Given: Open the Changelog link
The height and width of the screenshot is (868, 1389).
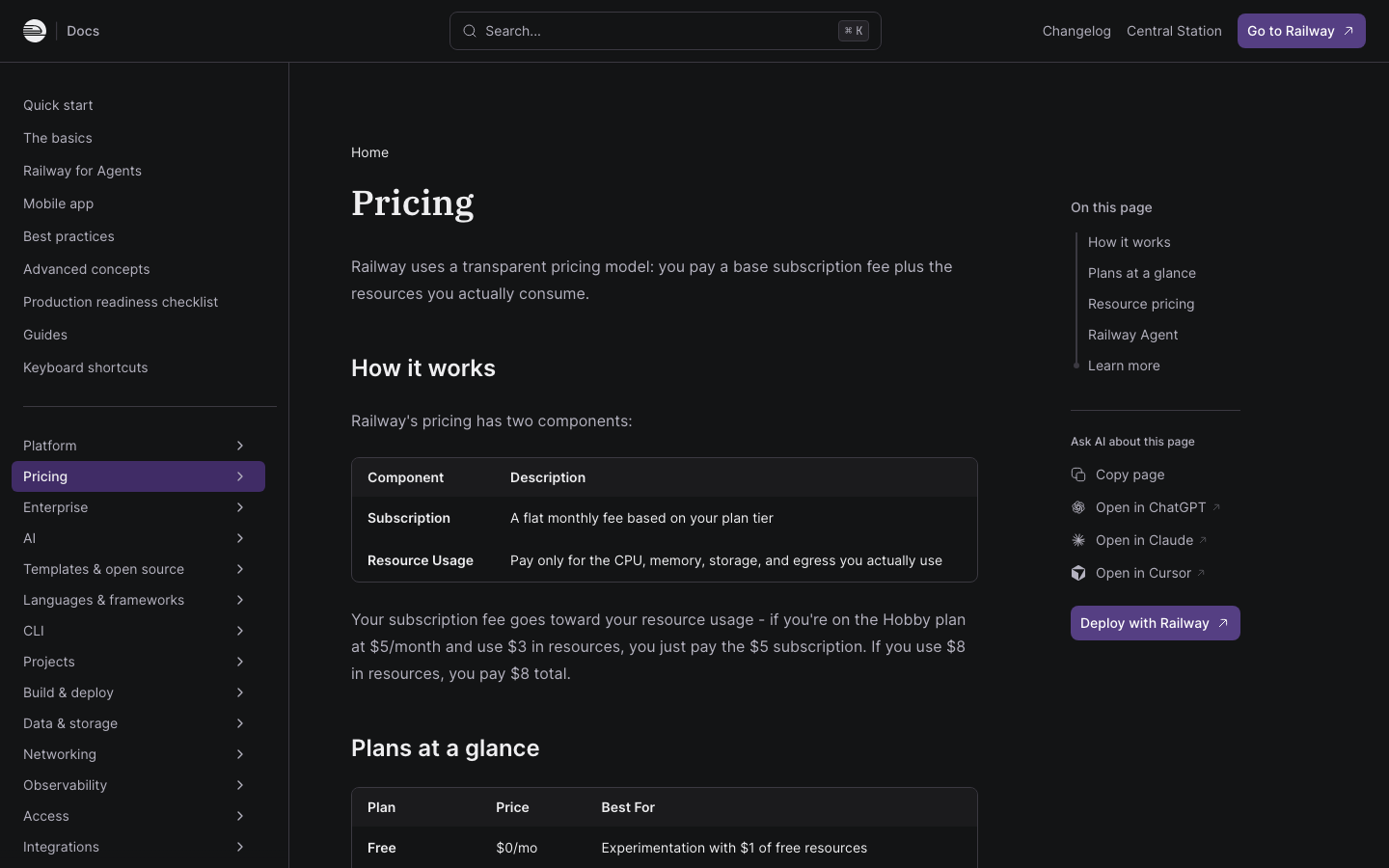Looking at the screenshot, I should coord(1076,31).
